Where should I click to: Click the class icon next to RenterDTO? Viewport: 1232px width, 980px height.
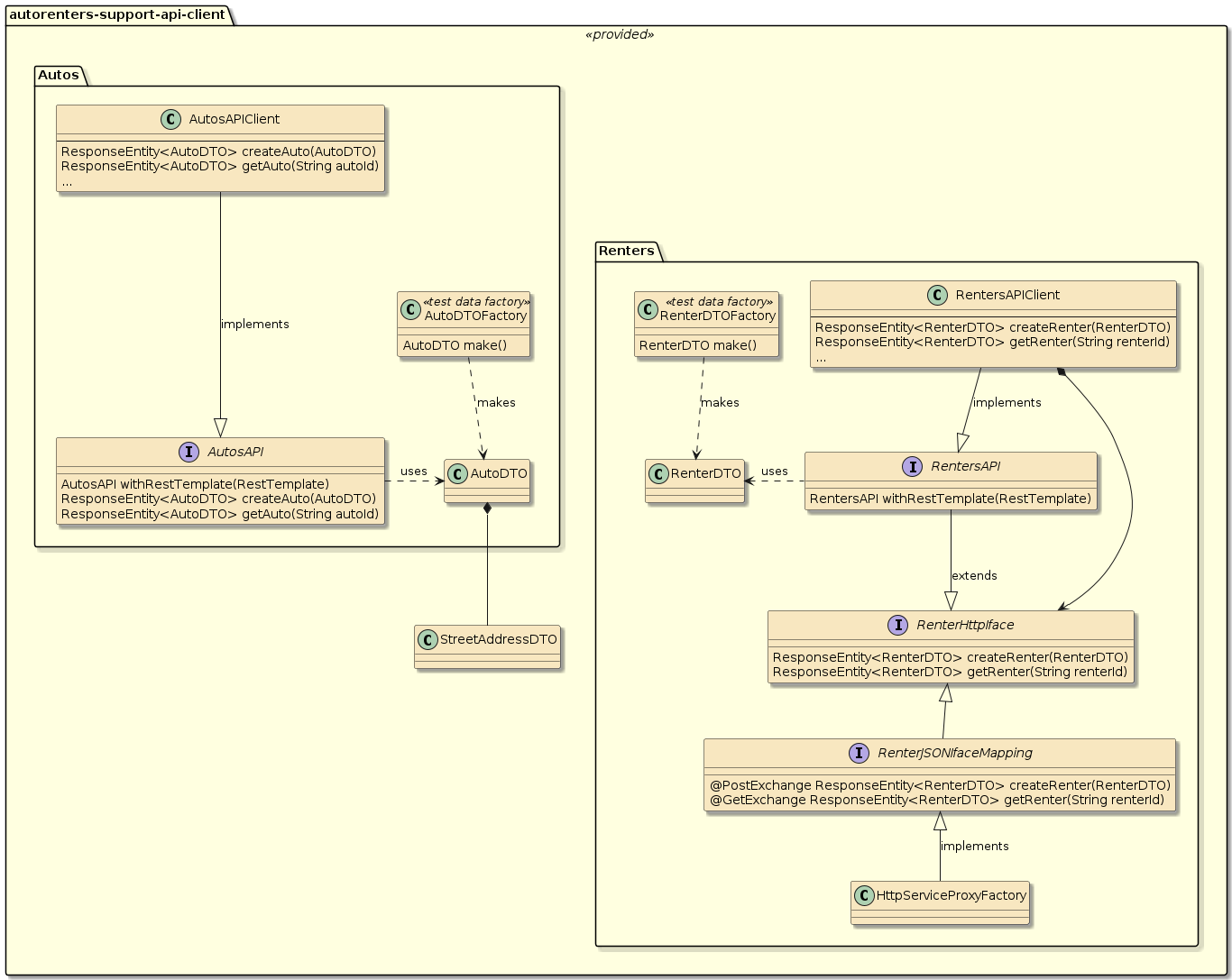tap(658, 473)
